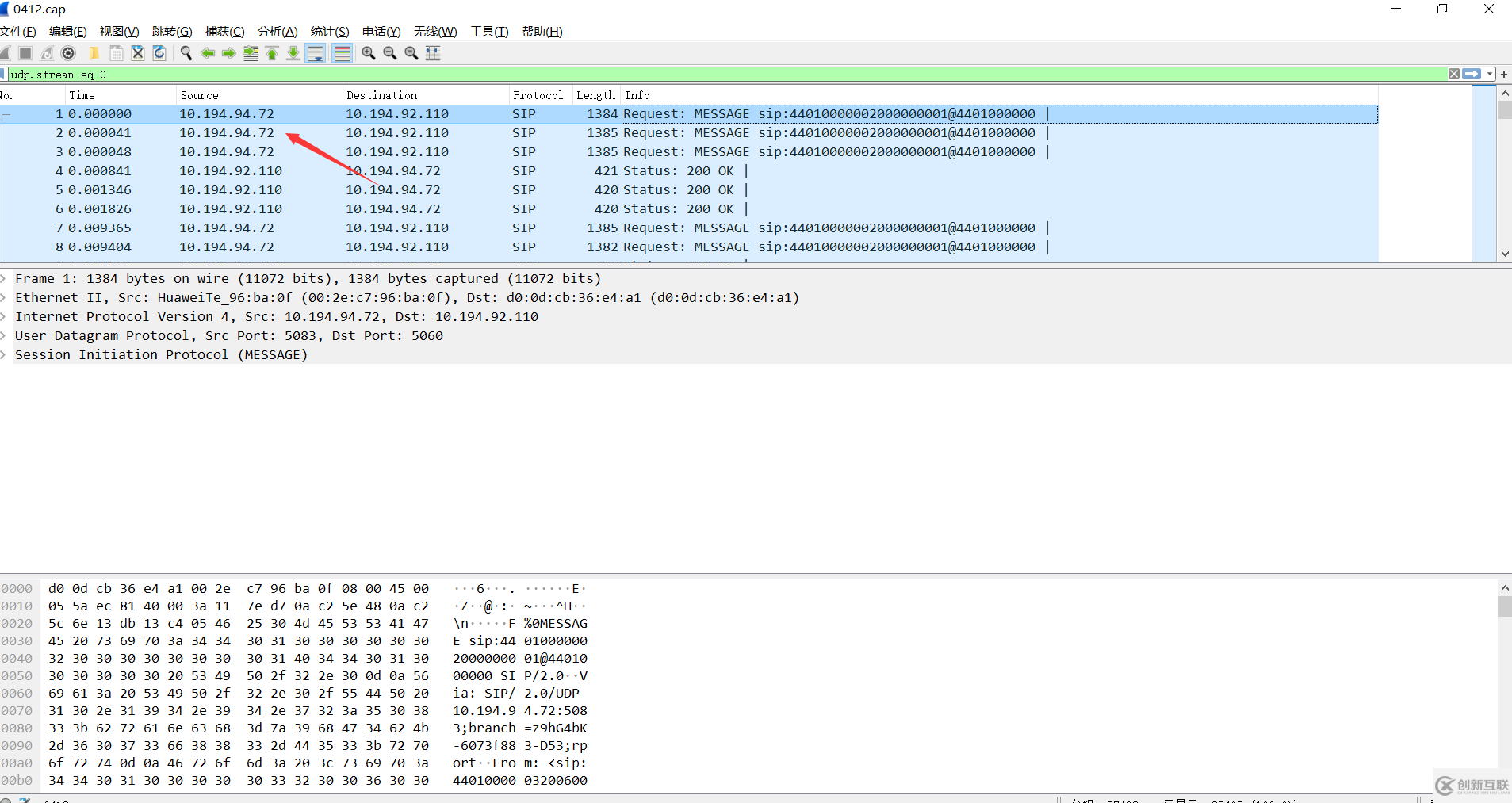The image size is (1512, 803).
Task: Add filter button with plus icon
Action: pos(1504,74)
